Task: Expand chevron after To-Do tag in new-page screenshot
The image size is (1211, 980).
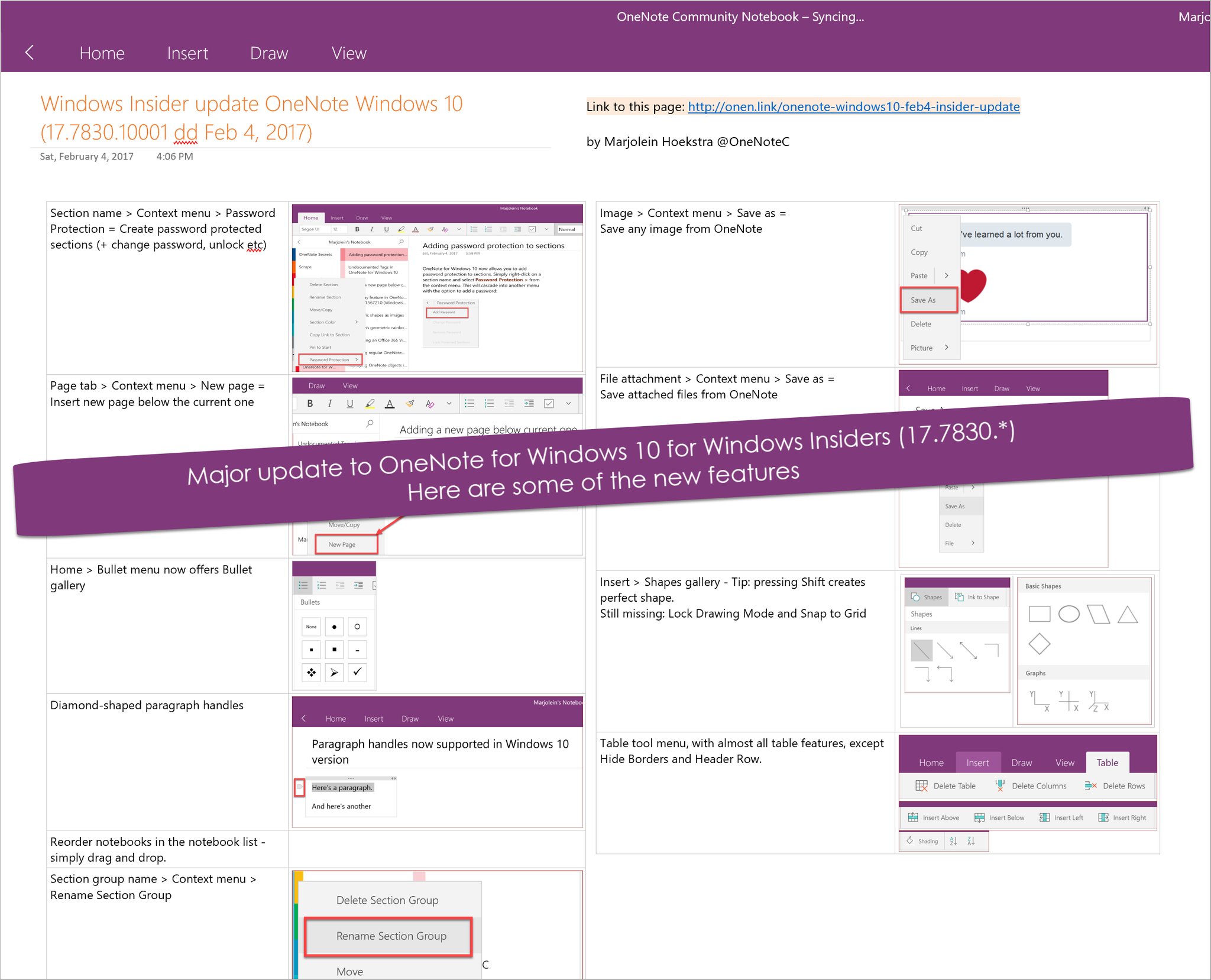Action: pos(568,404)
